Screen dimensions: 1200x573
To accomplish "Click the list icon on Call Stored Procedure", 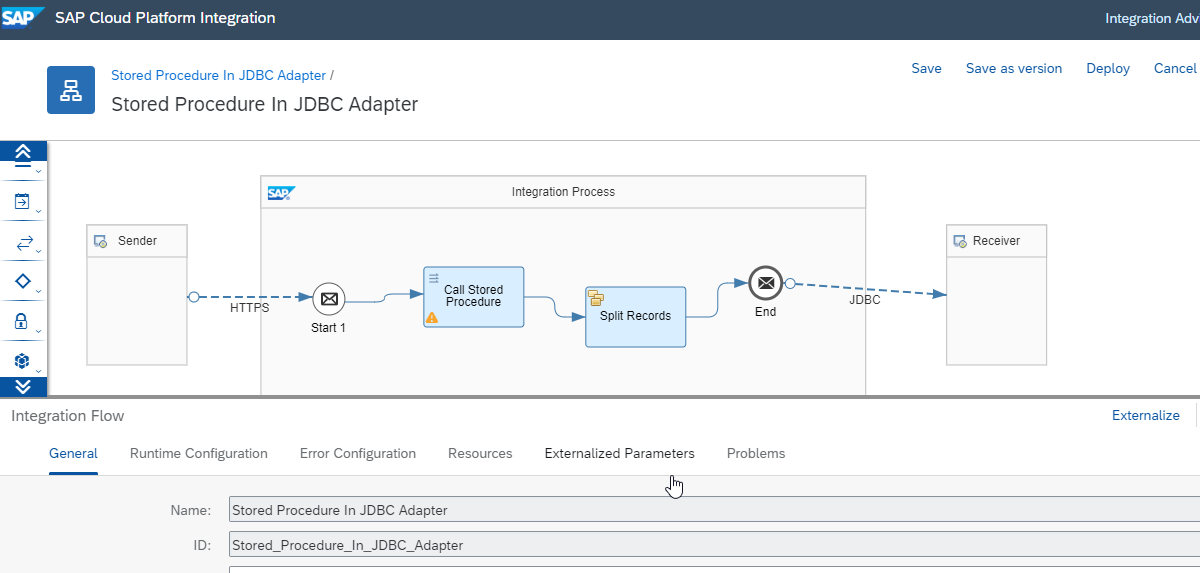I will [x=434, y=277].
